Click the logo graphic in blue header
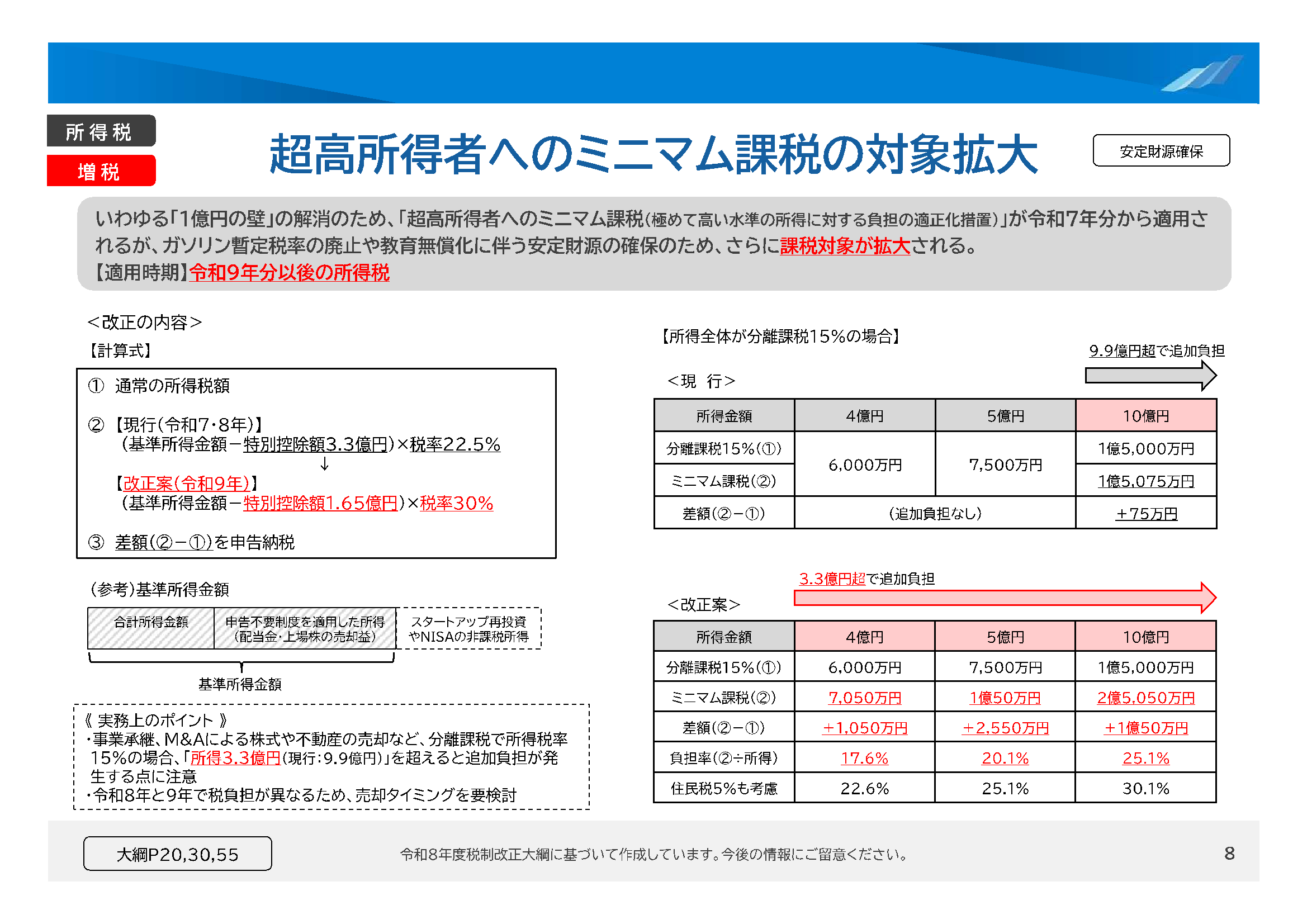The width and height of the screenshot is (1307, 924). (1202, 74)
